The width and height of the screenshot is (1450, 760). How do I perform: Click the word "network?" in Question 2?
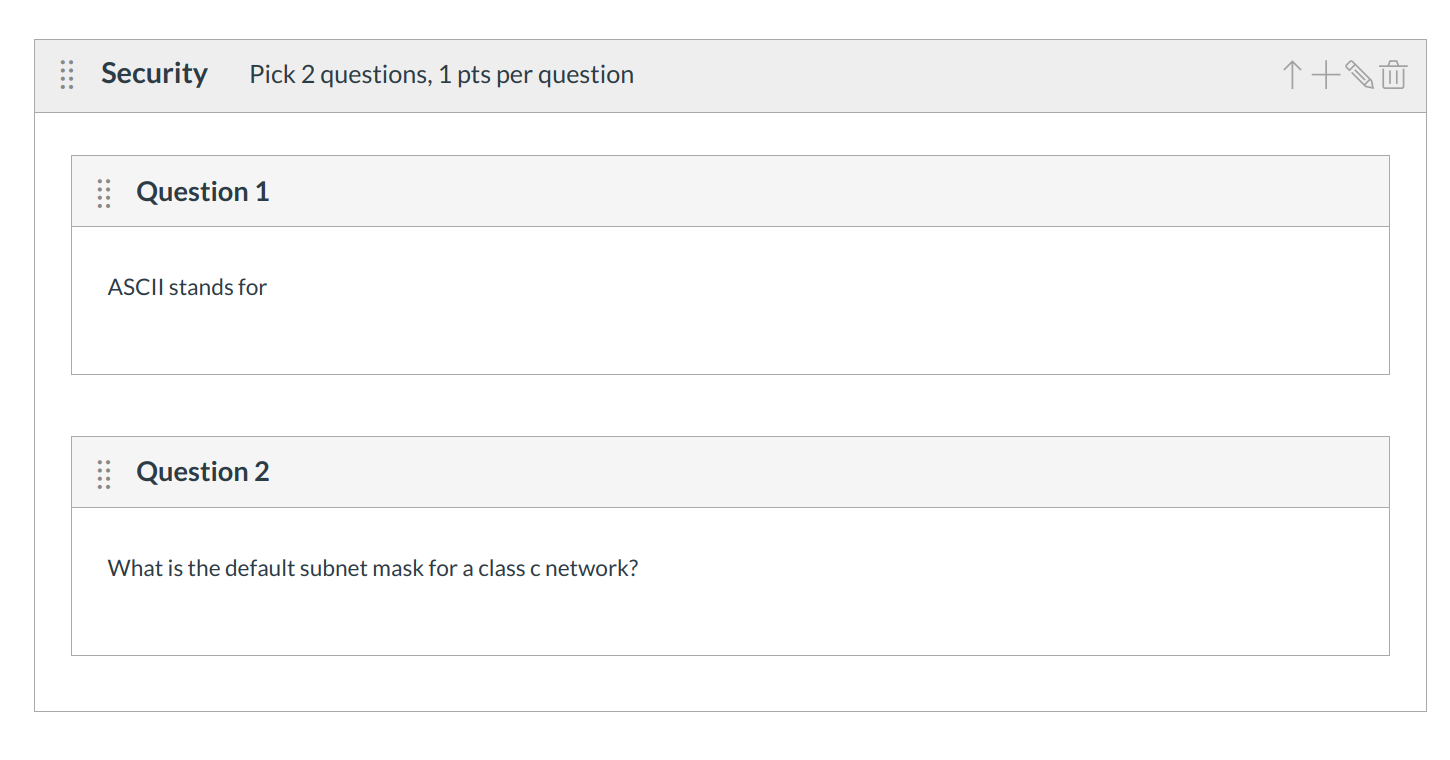[591, 569]
